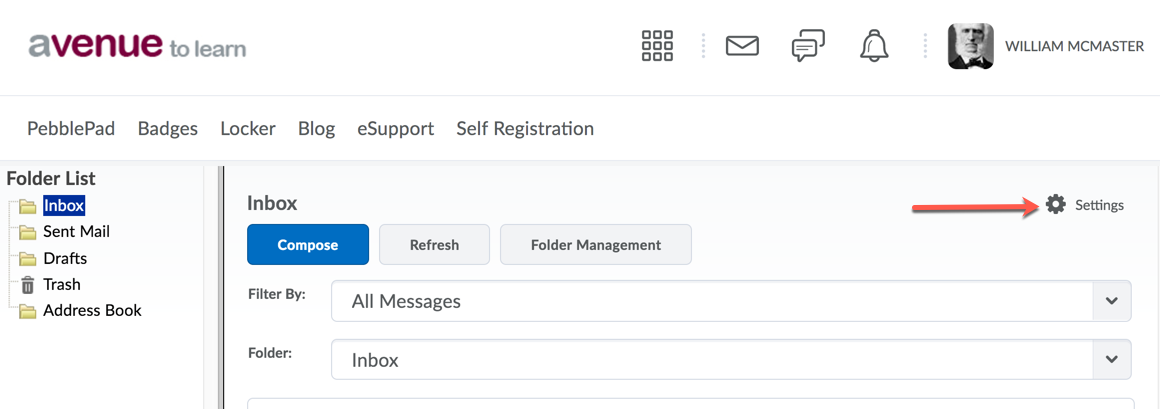Select Sent Mail in Folder List
Screen dimensions: 1160x409
(76, 232)
